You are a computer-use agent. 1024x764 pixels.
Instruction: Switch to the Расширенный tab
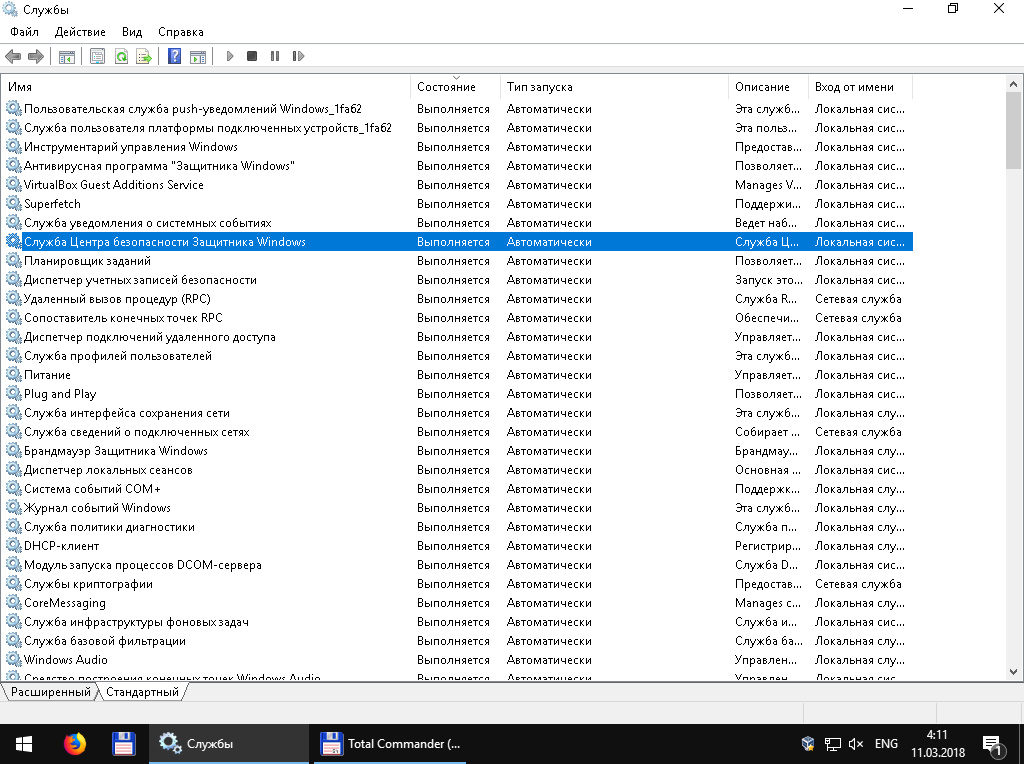tap(50, 692)
